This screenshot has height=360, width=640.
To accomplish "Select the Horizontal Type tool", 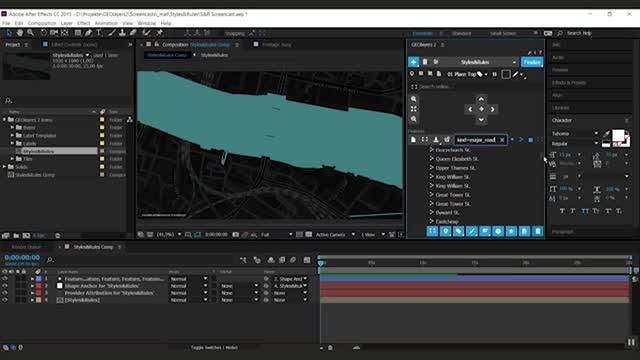I will [99, 33].
